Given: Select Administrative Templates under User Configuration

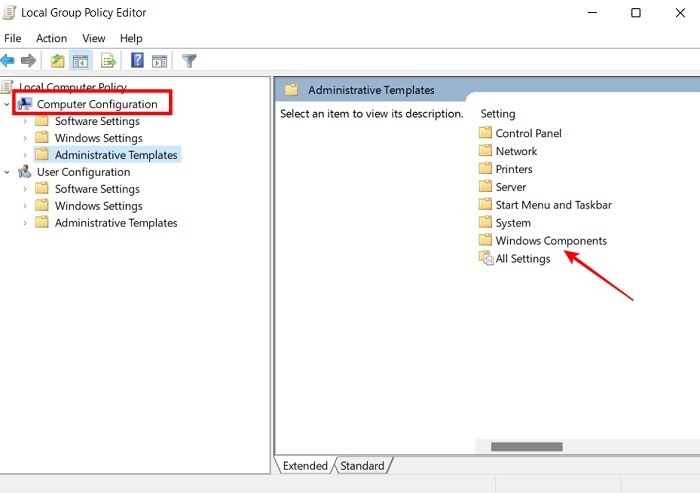Looking at the screenshot, I should (x=116, y=223).
